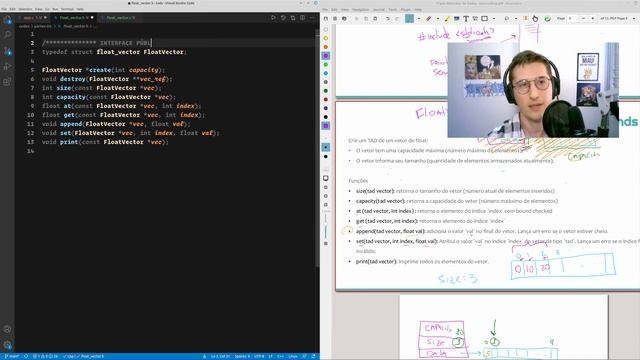Open the Pen tool options dropdown arrow
This screenshot has width=640, height=360.
[x=419, y=18]
